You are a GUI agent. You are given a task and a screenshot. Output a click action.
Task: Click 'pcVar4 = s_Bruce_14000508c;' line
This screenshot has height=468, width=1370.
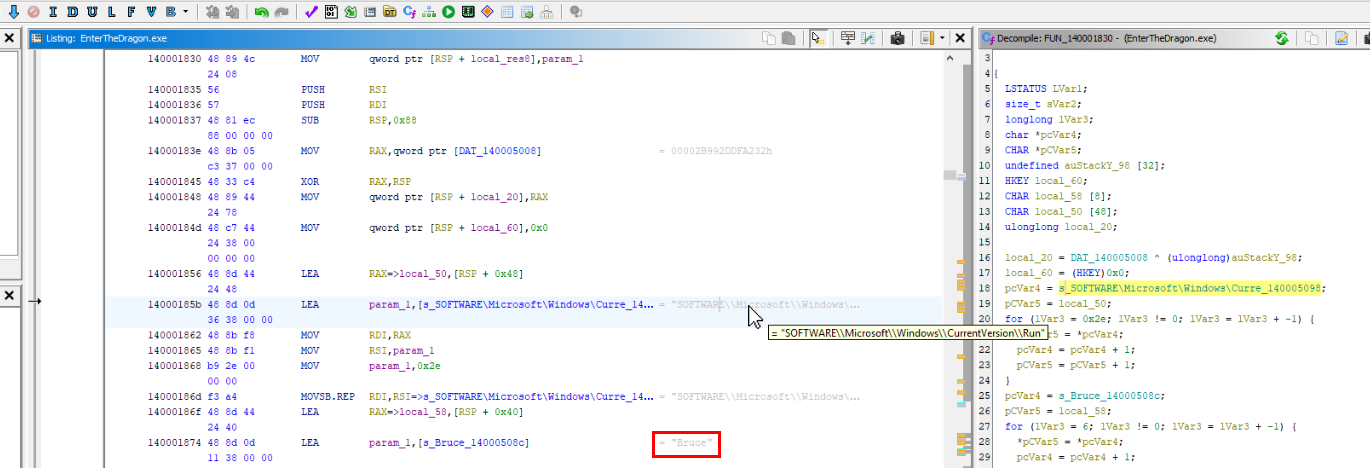(1086, 396)
